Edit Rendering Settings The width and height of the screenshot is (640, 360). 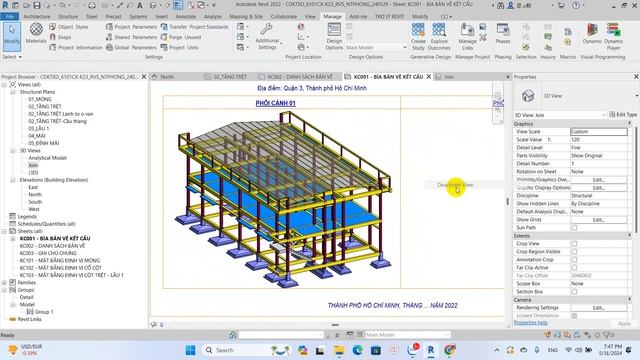click(x=598, y=308)
